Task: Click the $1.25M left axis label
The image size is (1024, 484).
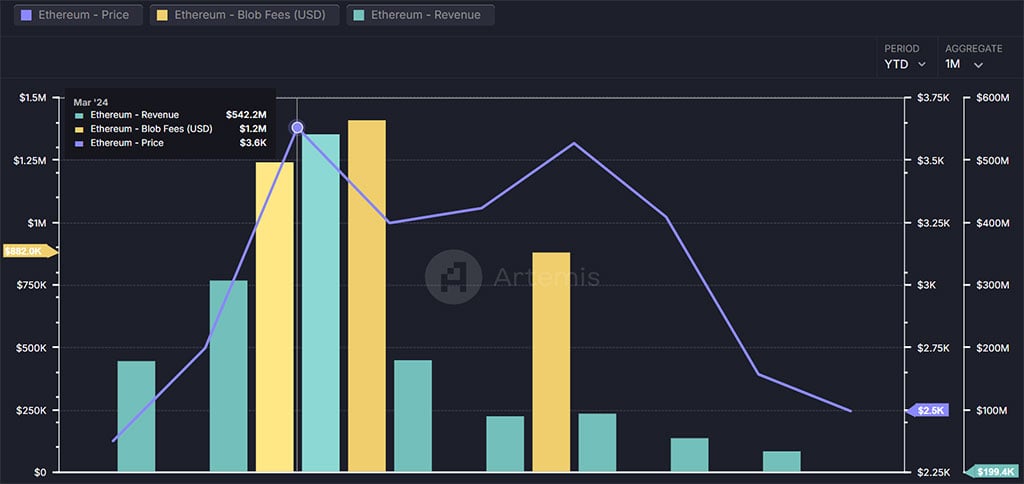Action: 29,161
